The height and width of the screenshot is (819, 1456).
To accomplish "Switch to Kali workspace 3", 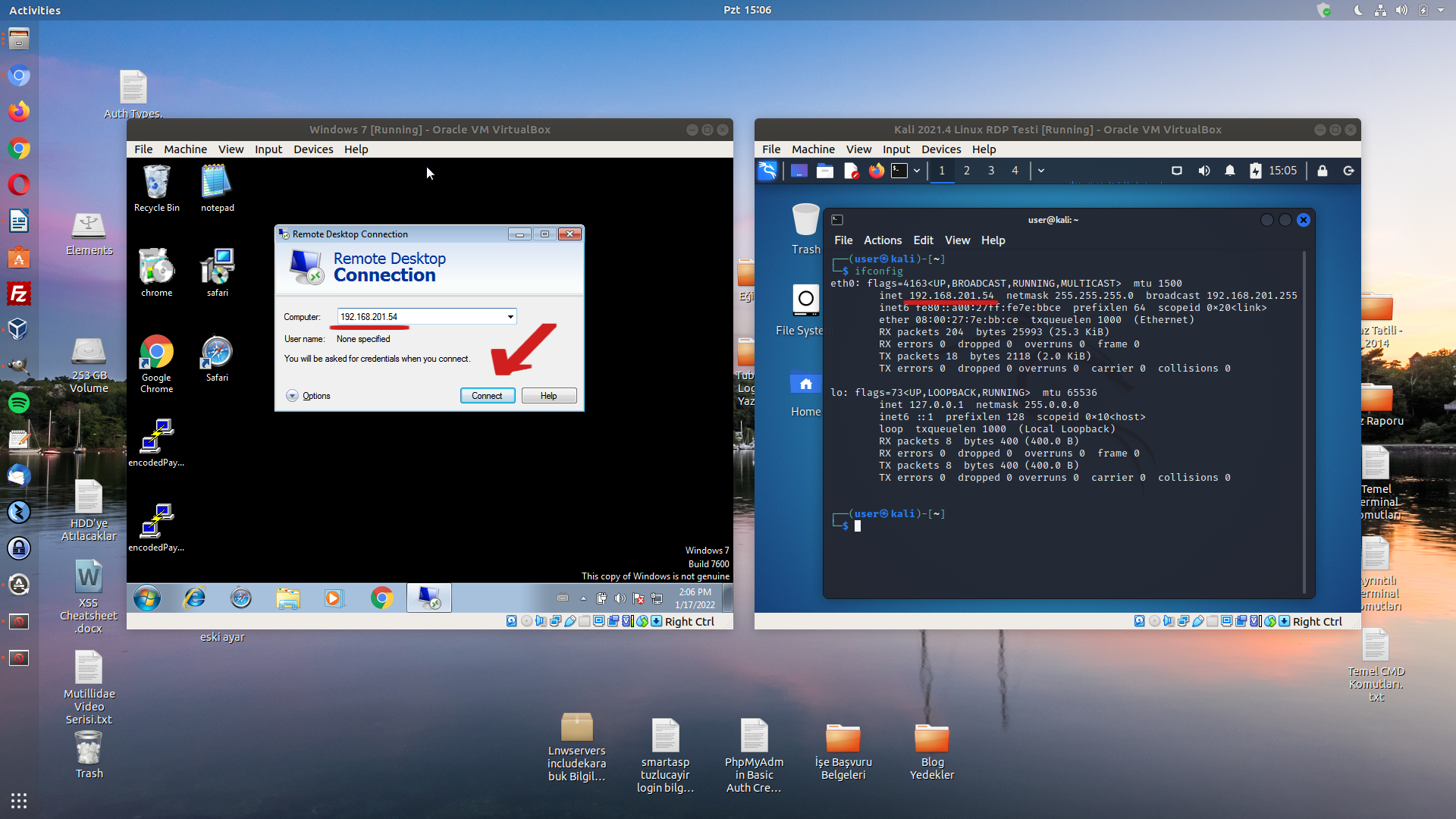I will [x=990, y=171].
